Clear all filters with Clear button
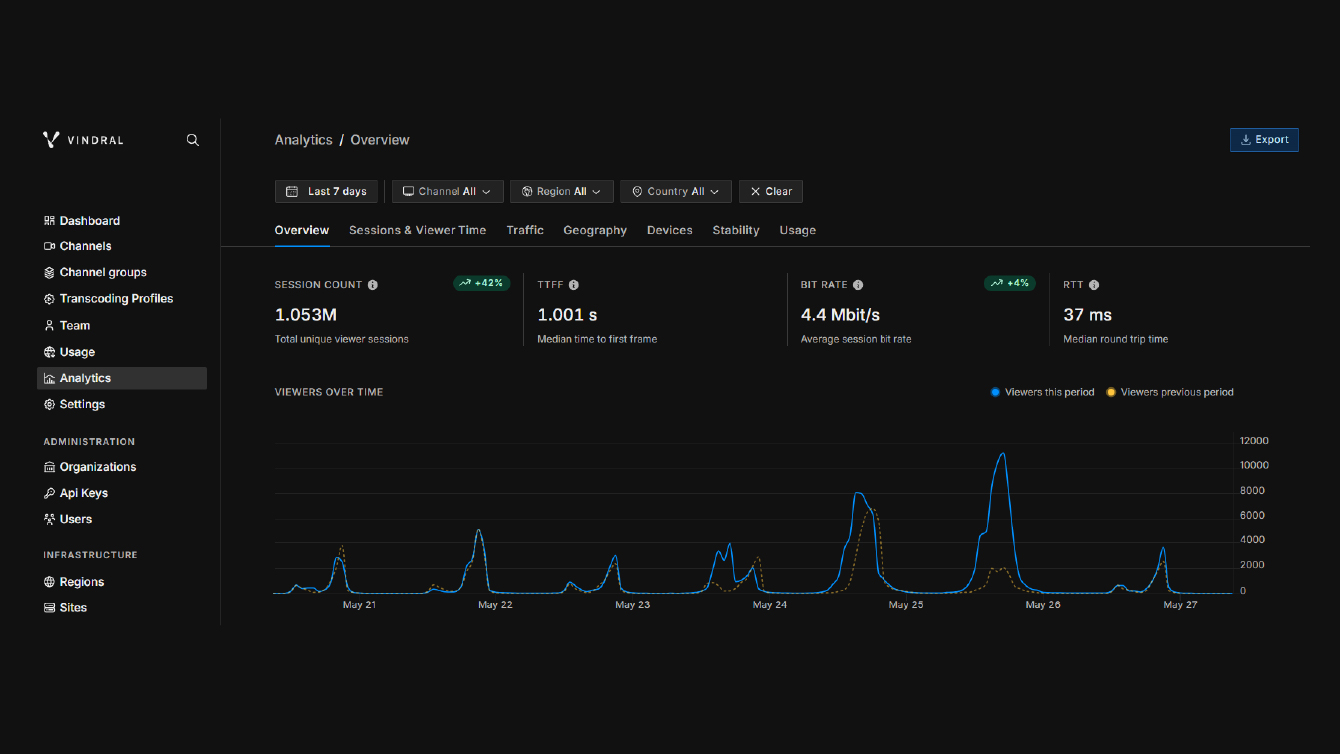1340x754 pixels. point(770,191)
